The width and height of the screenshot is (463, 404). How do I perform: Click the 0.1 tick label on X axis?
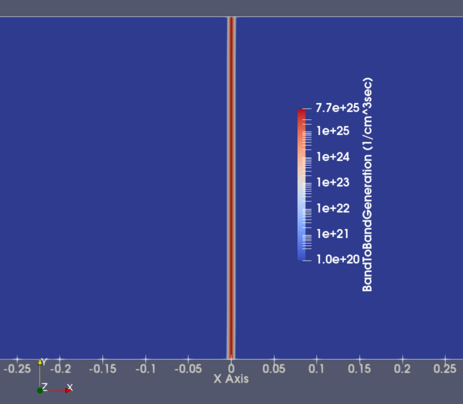(x=316, y=369)
